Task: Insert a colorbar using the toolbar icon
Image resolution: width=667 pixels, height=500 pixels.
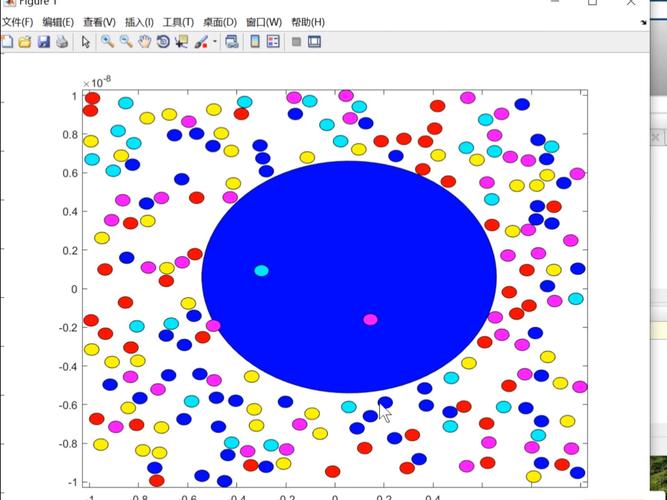Action: click(x=255, y=42)
